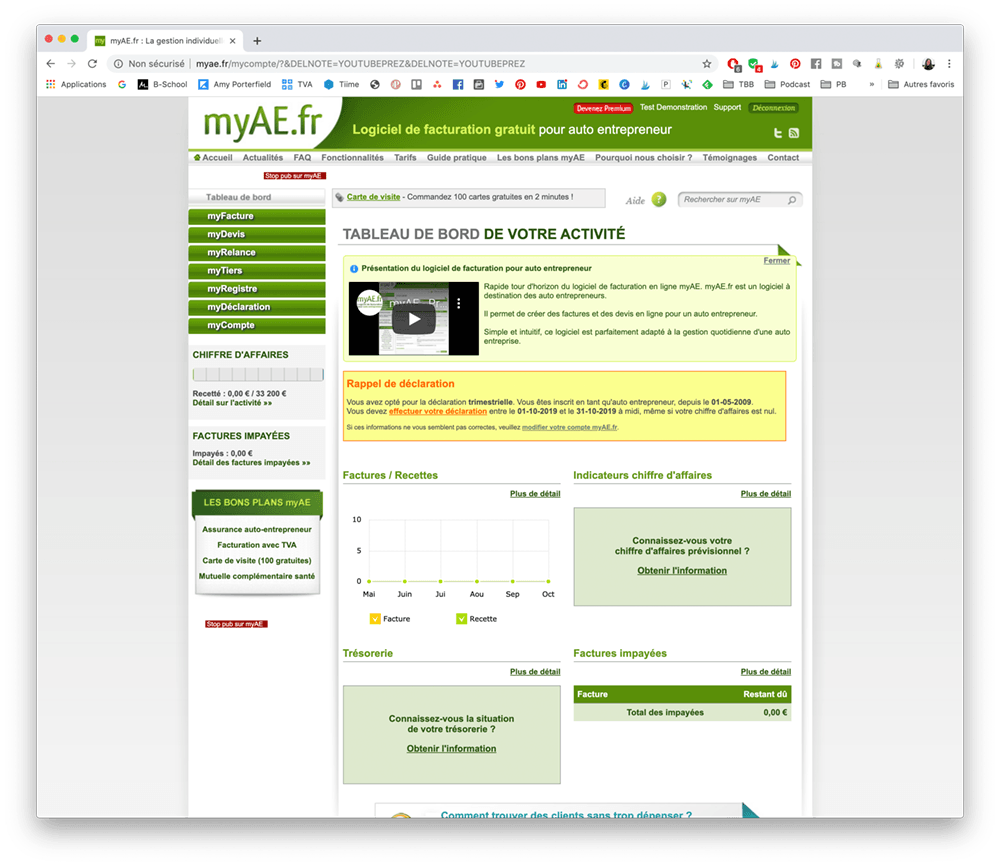Screen dimensions: 1000x866
Task: Click the RSS feed icon in myAE header
Action: [x=793, y=133]
